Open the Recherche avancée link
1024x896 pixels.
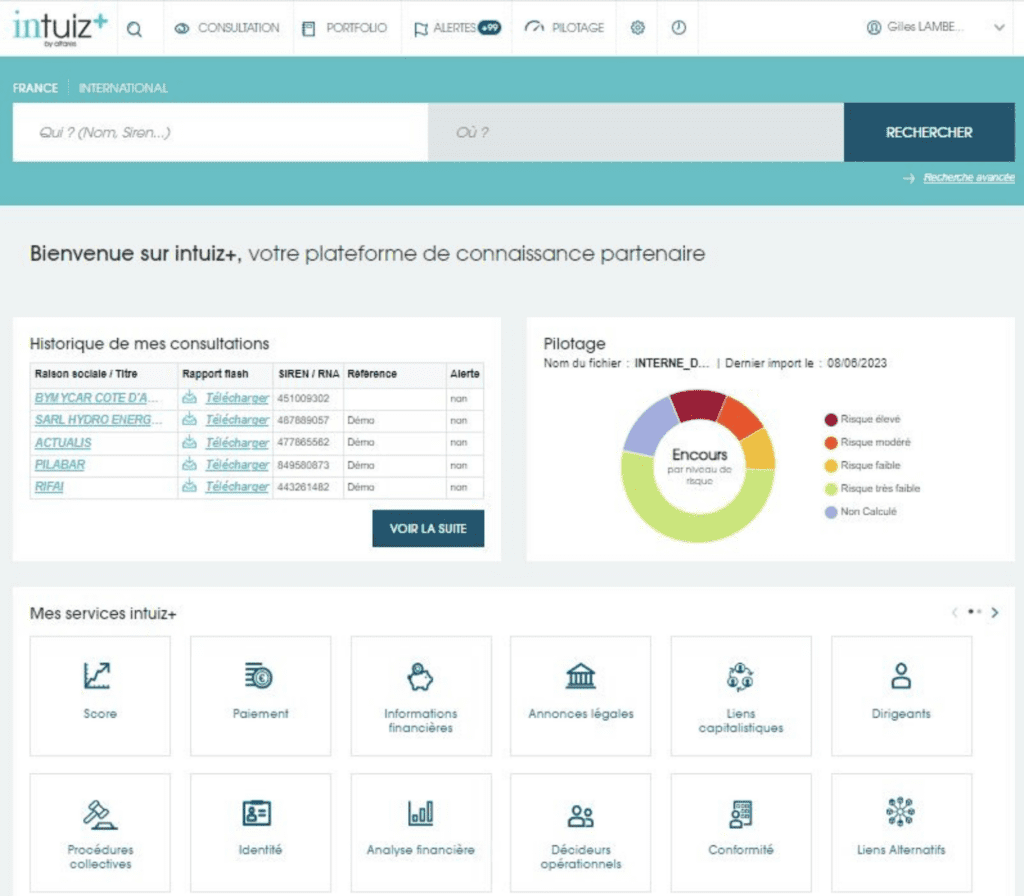pyautogui.click(x=968, y=178)
